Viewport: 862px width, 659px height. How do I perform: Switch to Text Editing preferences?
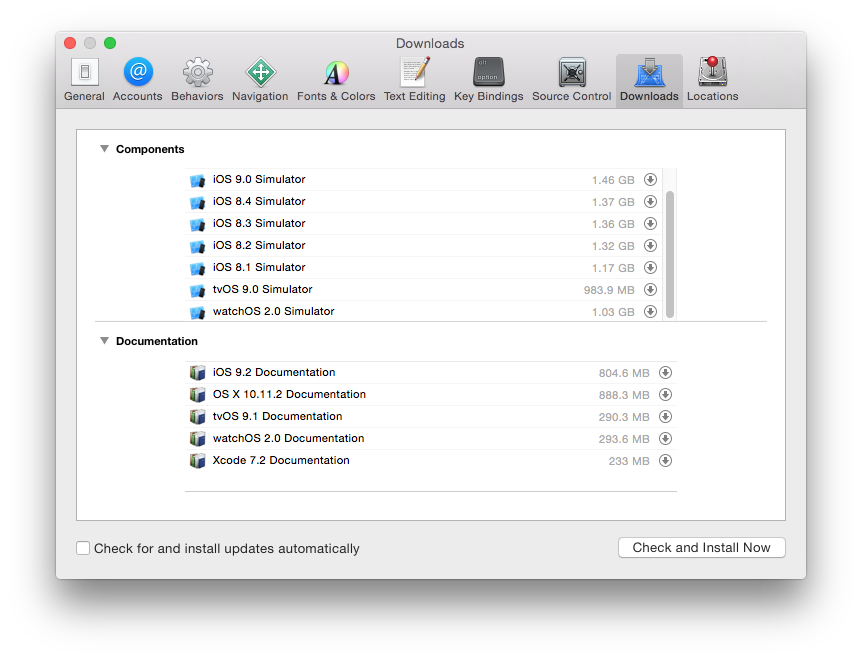coord(415,80)
